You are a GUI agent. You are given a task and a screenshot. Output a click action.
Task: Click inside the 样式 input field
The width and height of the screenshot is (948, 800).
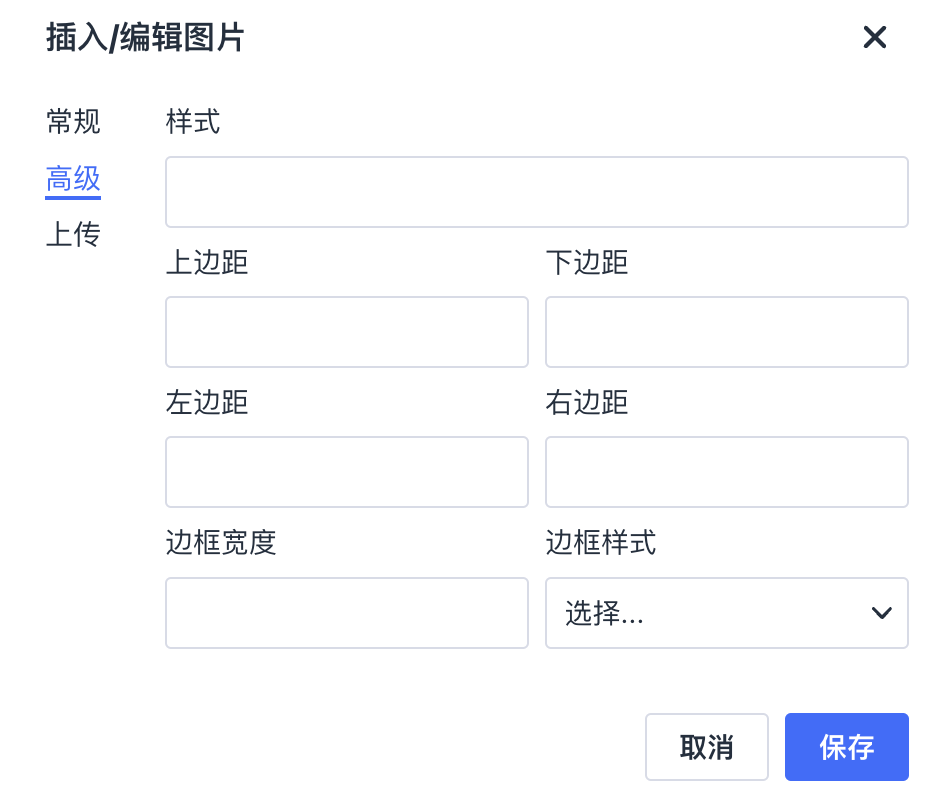pyautogui.click(x=536, y=191)
